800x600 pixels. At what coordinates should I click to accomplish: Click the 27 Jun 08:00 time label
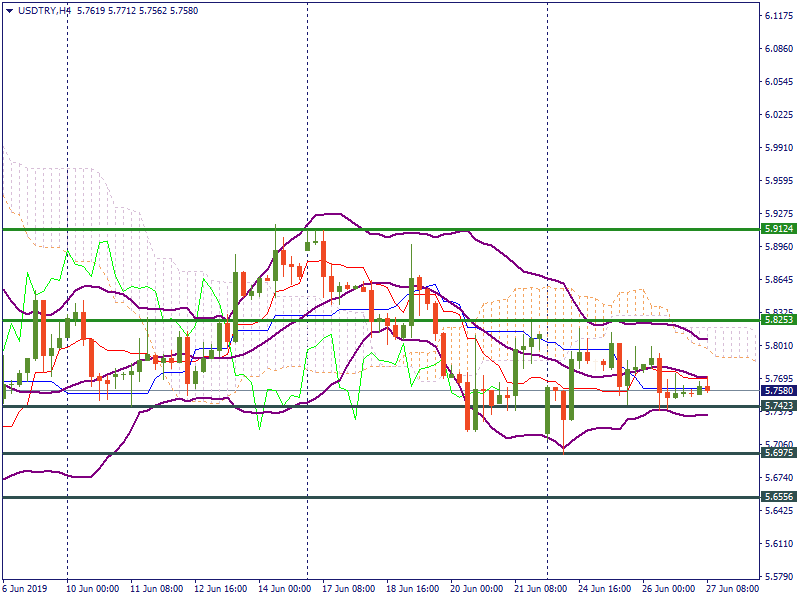click(732, 589)
